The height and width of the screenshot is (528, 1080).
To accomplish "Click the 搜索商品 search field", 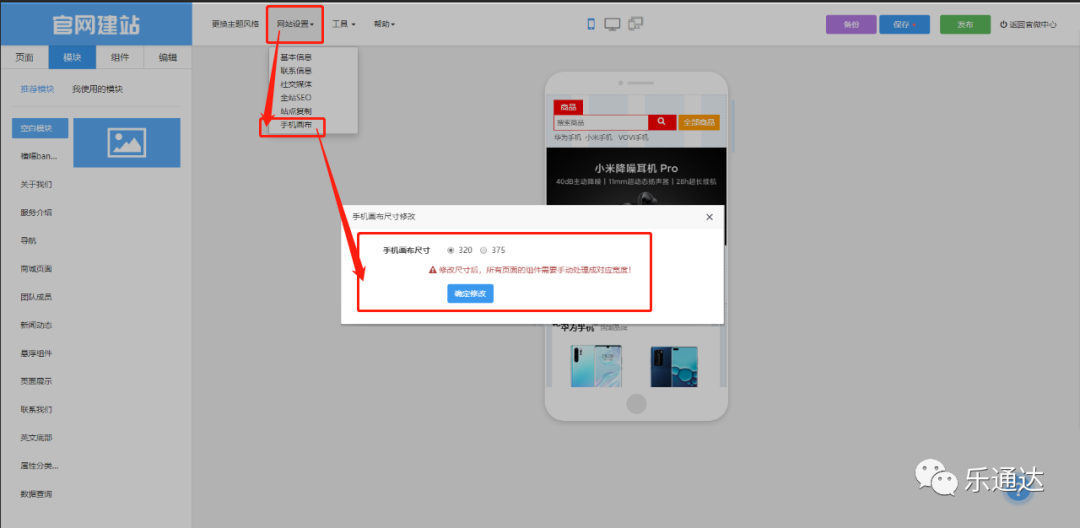I will (601, 123).
